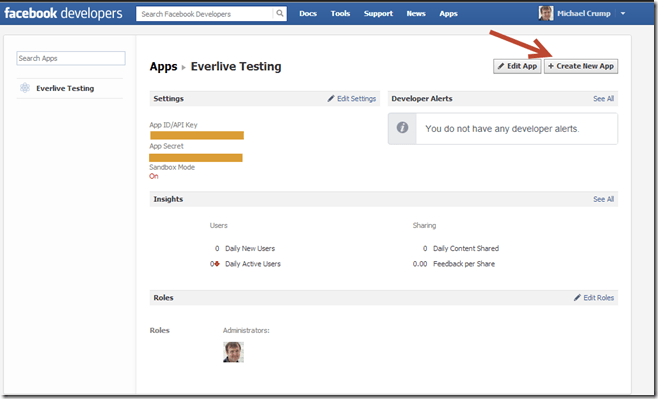Screen dimensions: 658x399
Task: Click the Sandbox Mode On value
Action: click(x=154, y=176)
